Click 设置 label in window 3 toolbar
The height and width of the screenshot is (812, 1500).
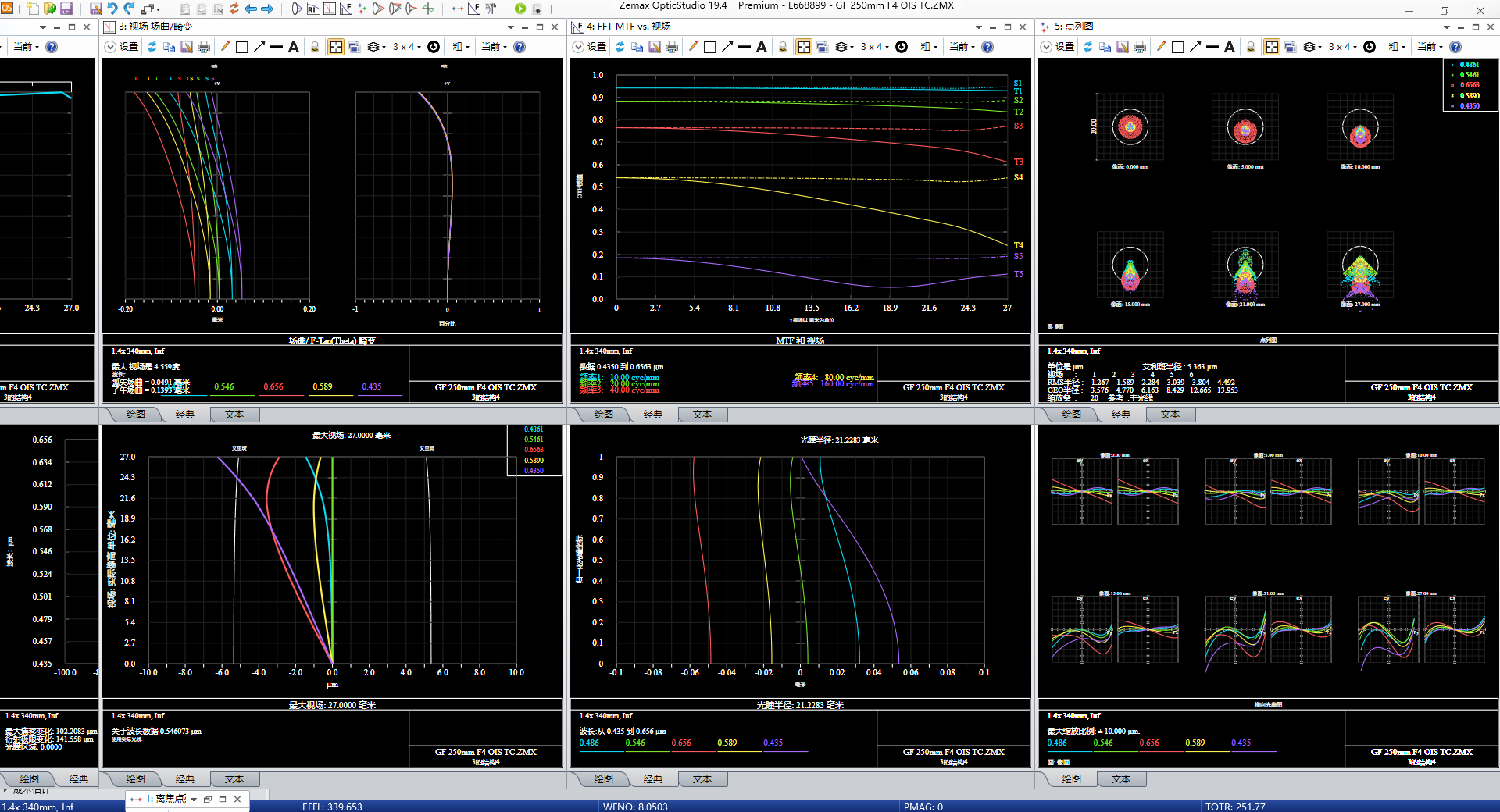pyautogui.click(x=129, y=47)
